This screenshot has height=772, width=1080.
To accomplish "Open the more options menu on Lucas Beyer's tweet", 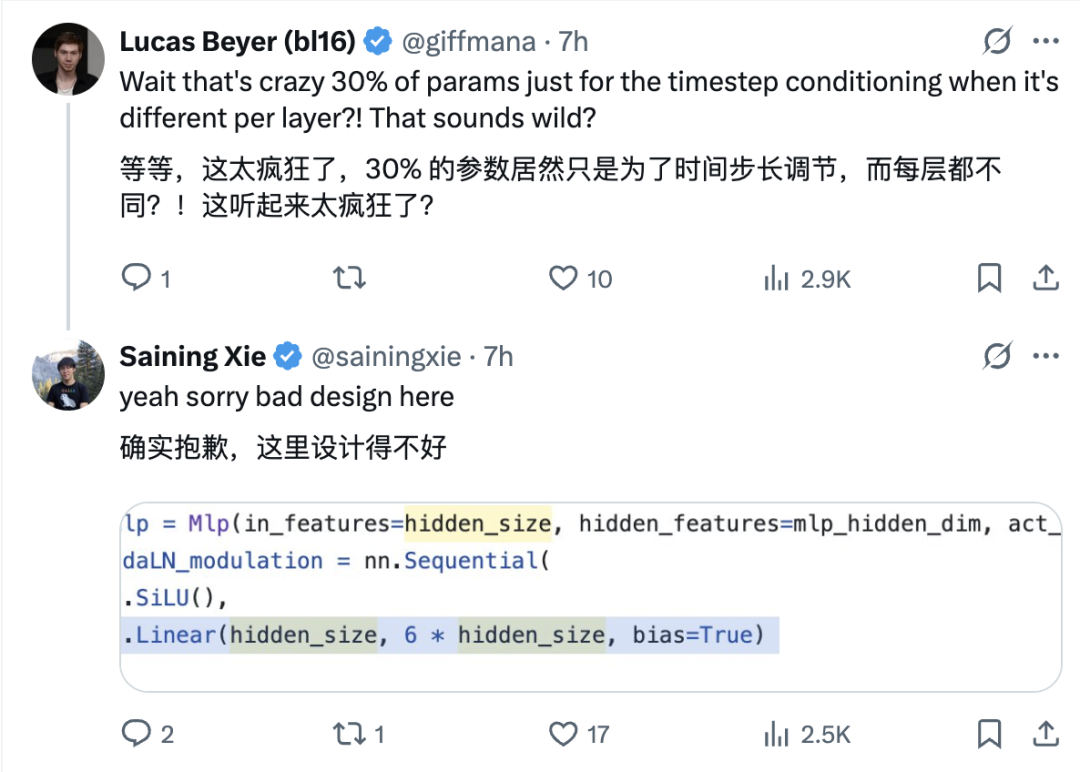I will click(1046, 40).
